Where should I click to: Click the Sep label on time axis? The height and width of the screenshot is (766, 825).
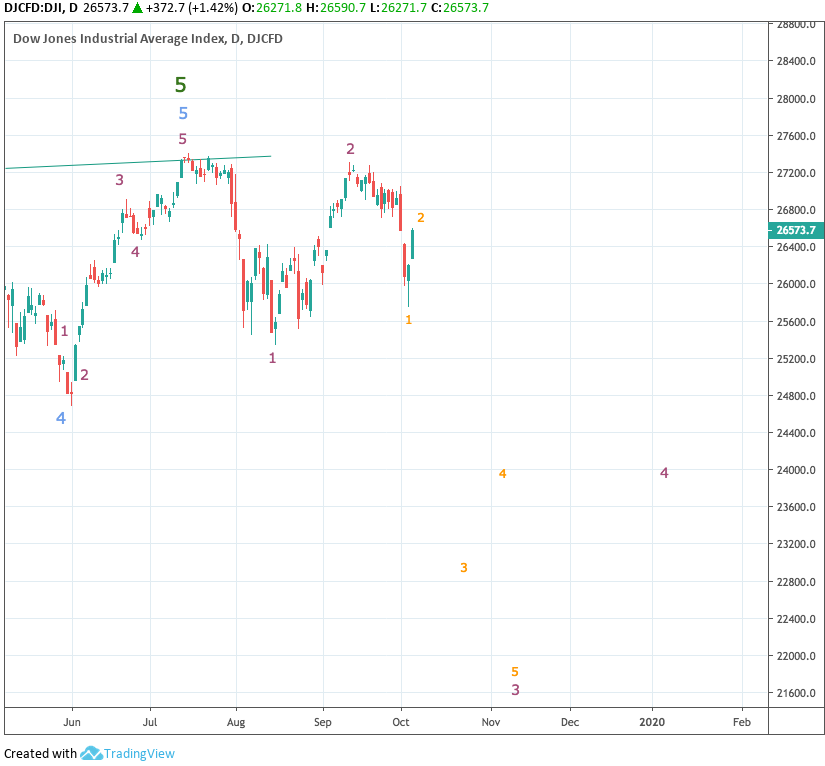323,722
